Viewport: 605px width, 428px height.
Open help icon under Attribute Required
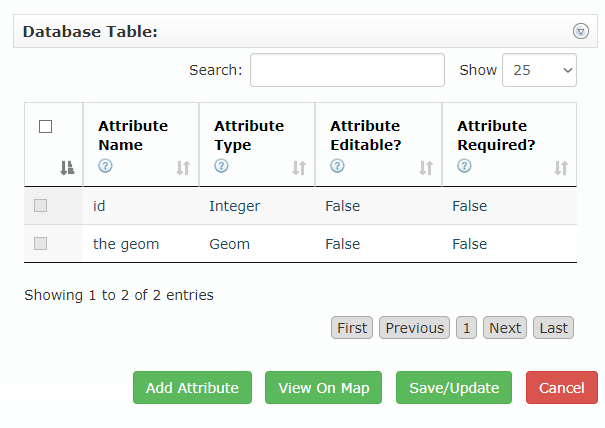pyautogui.click(x=464, y=166)
